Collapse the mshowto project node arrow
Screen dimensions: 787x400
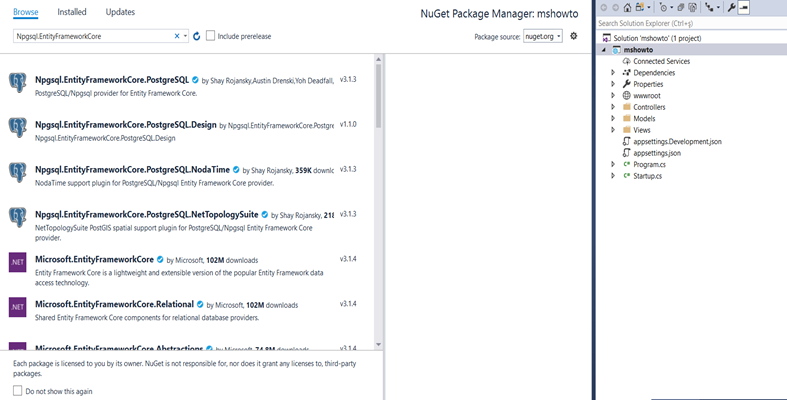604,50
